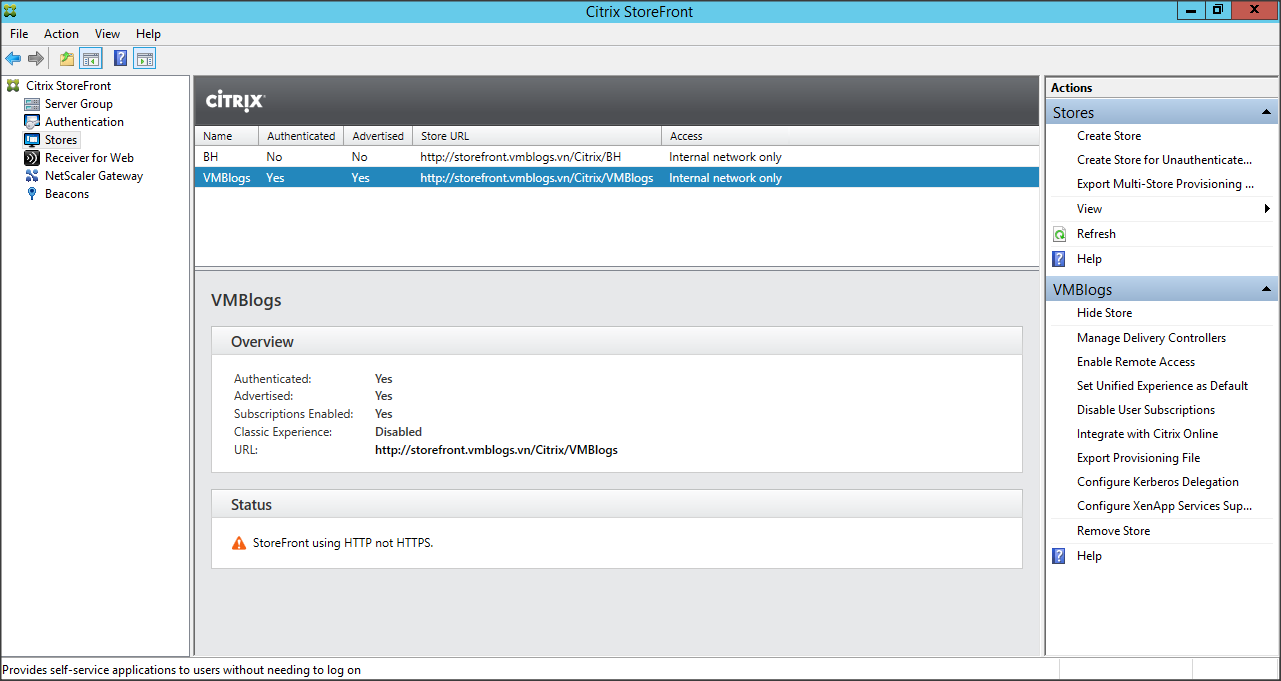The height and width of the screenshot is (681, 1281).
Task: Click the blue Help icon in the toolbar
Action: [120, 59]
